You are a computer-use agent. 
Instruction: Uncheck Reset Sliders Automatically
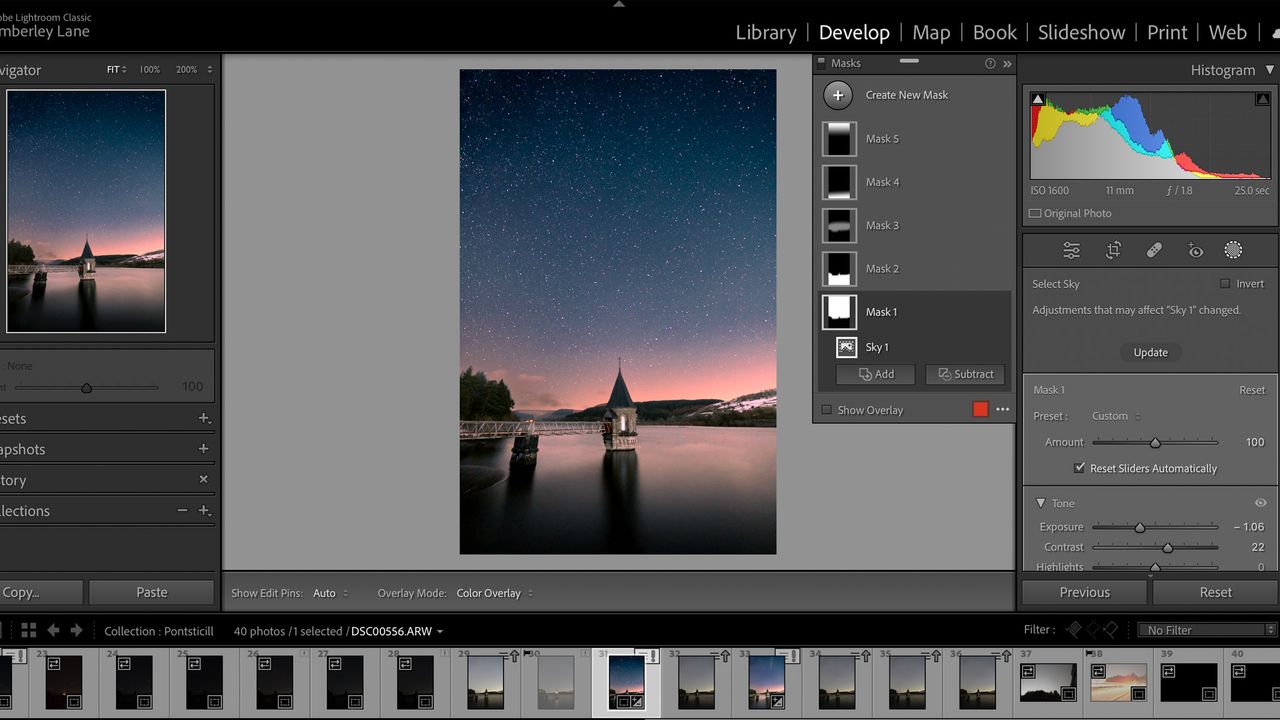[x=1079, y=468]
